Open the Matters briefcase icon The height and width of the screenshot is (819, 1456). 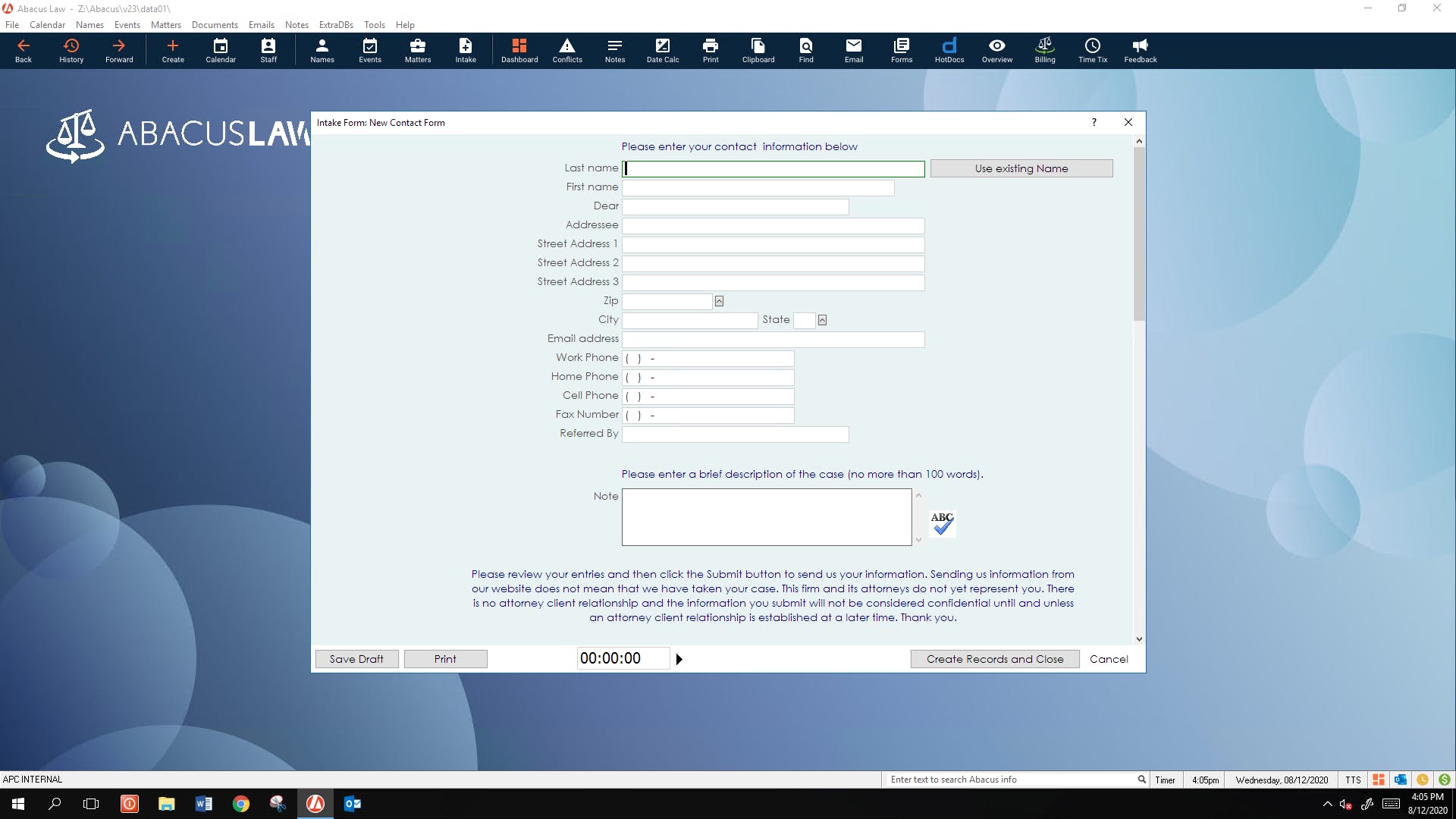click(x=417, y=50)
